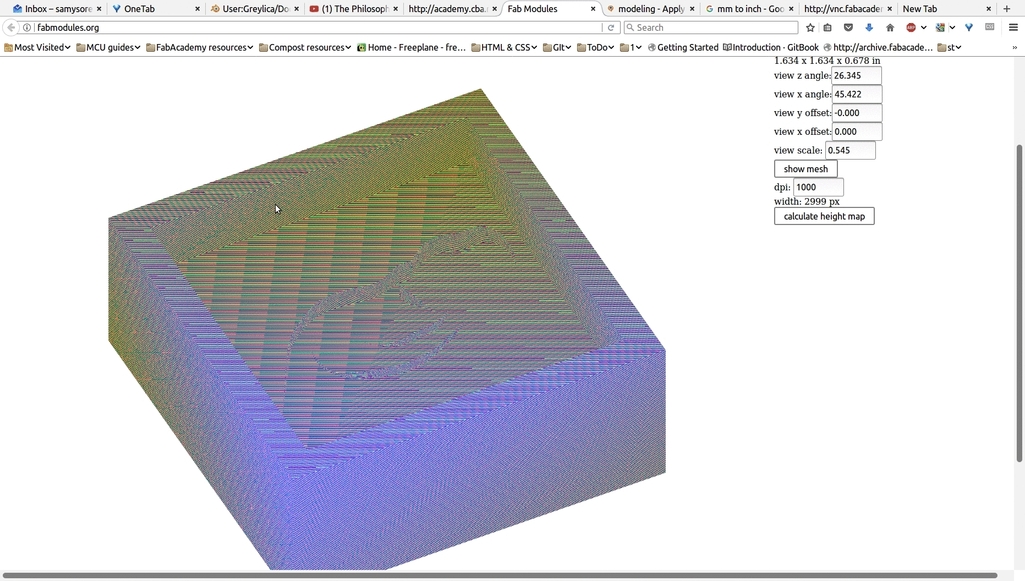Screen dimensions: 1025x581
Task: Switch to The Philosophy YouTube tab
Action: coord(353,8)
